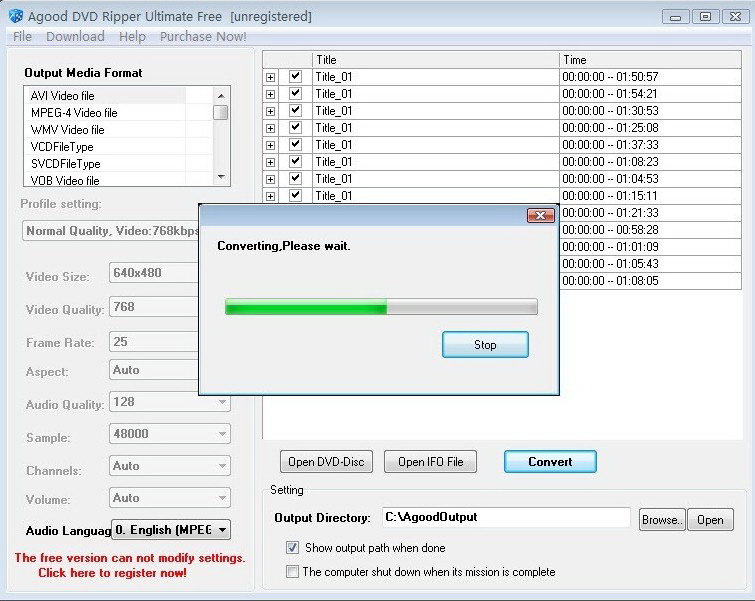Browse for an output directory
755x601 pixels.
(662, 520)
